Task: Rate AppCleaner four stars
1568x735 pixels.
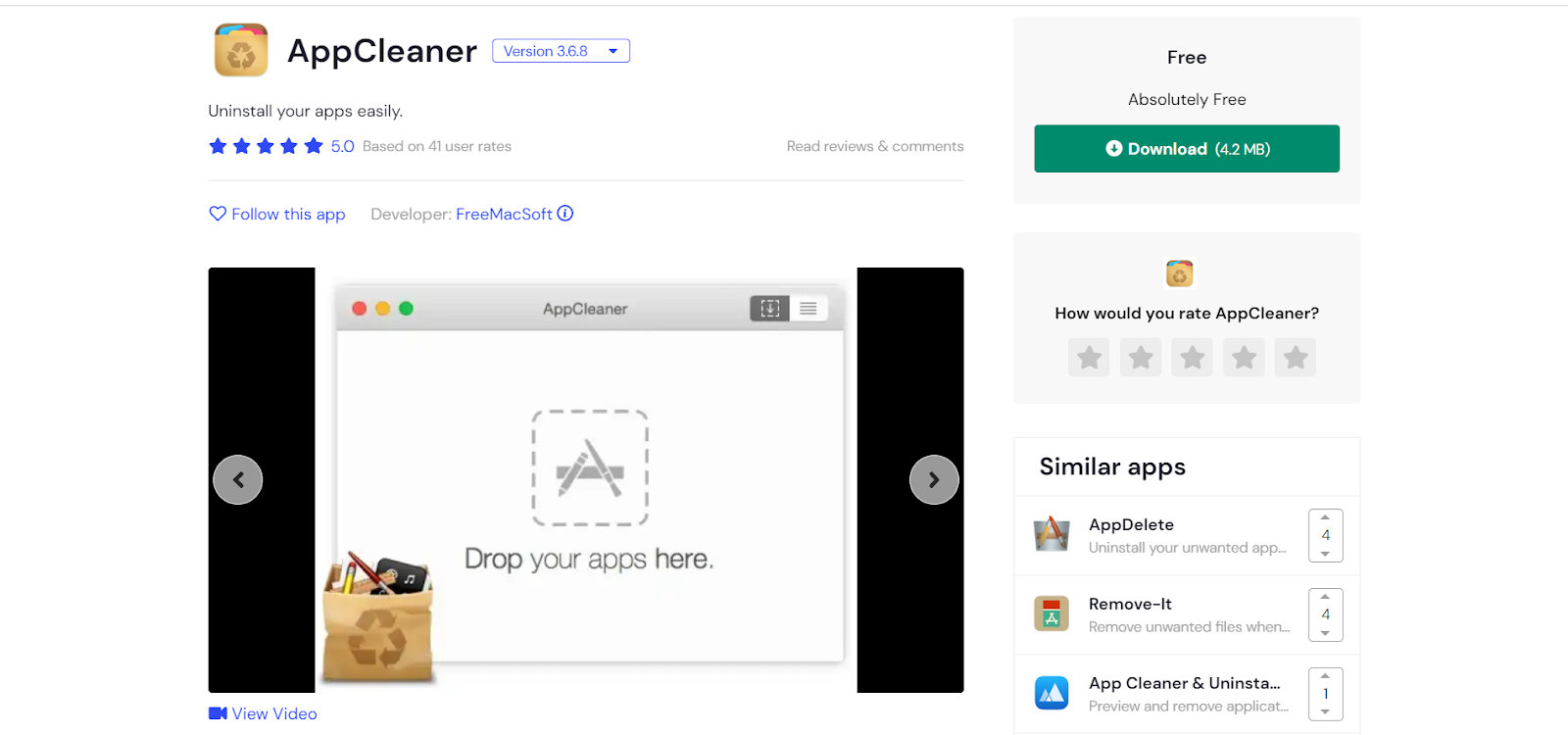Action: coord(1245,358)
